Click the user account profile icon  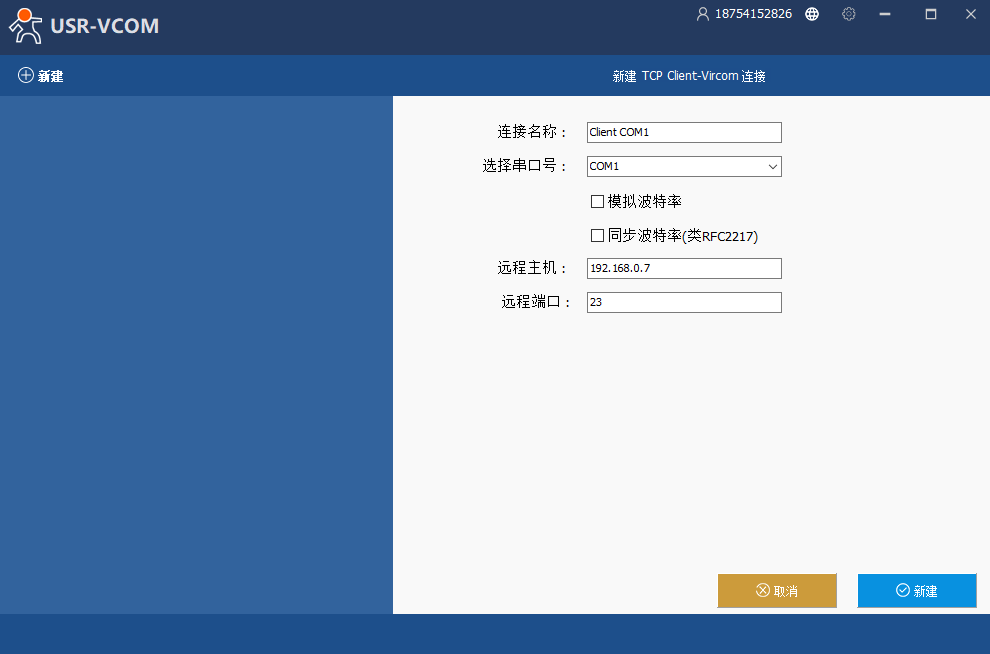coord(702,14)
